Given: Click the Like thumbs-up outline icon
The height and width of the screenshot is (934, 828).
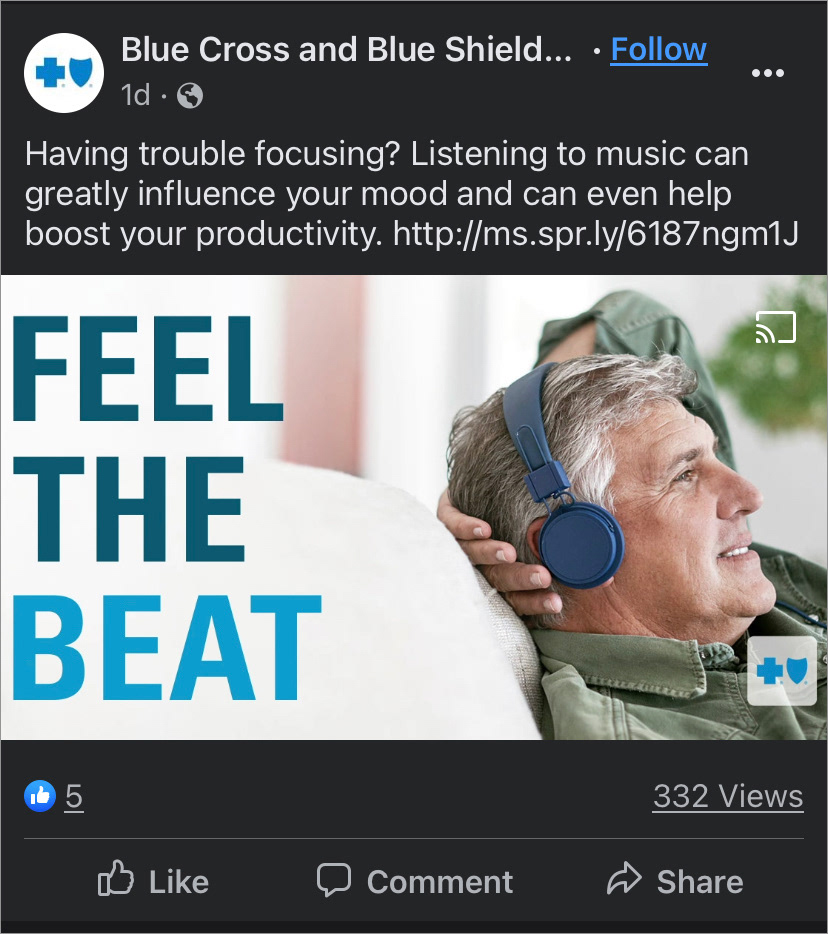Looking at the screenshot, I should [x=115, y=878].
